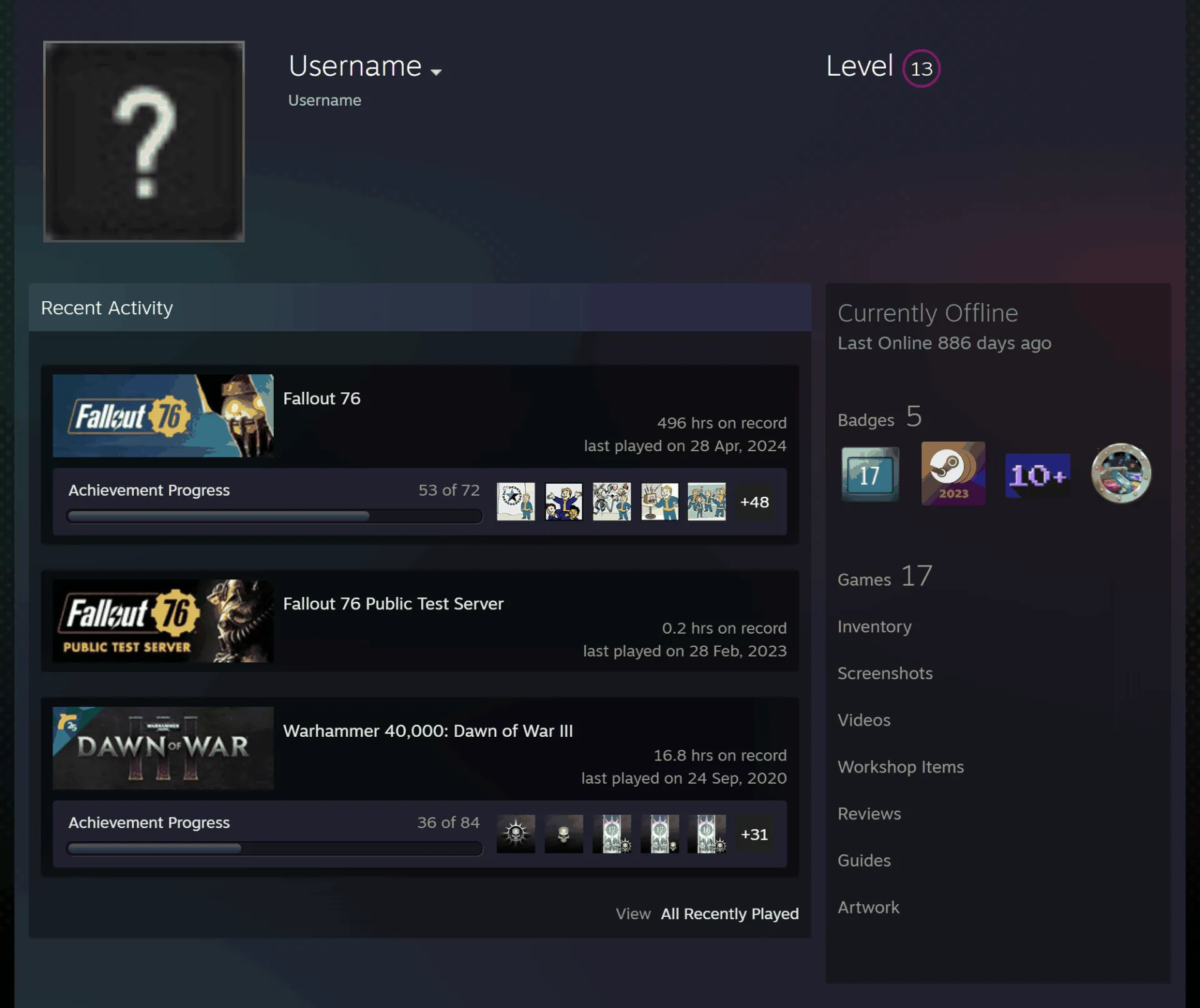The height and width of the screenshot is (1008, 1200).
Task: Open fourth Fallout 76 achievement icon
Action: click(659, 501)
